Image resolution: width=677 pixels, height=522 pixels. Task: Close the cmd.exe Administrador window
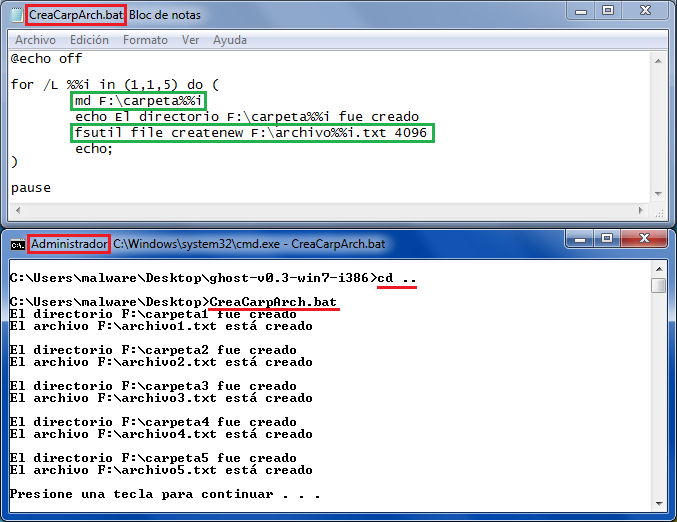click(x=644, y=239)
